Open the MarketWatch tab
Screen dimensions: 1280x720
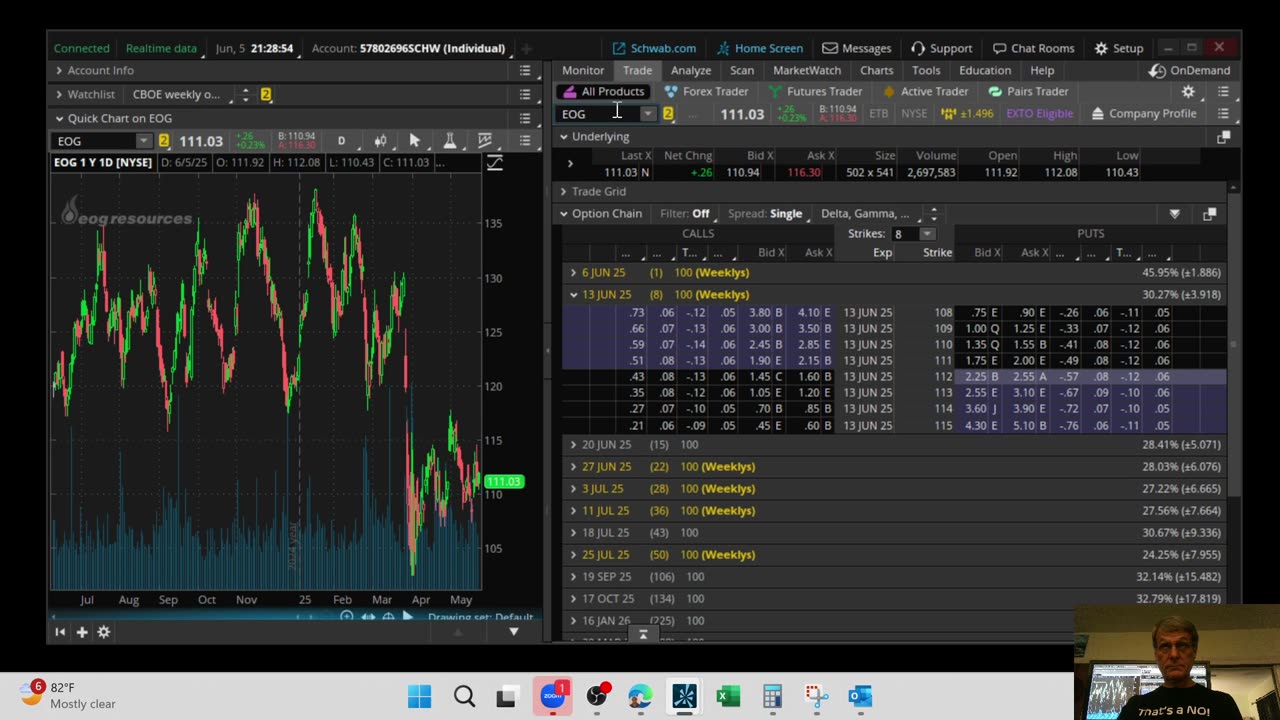coord(806,71)
